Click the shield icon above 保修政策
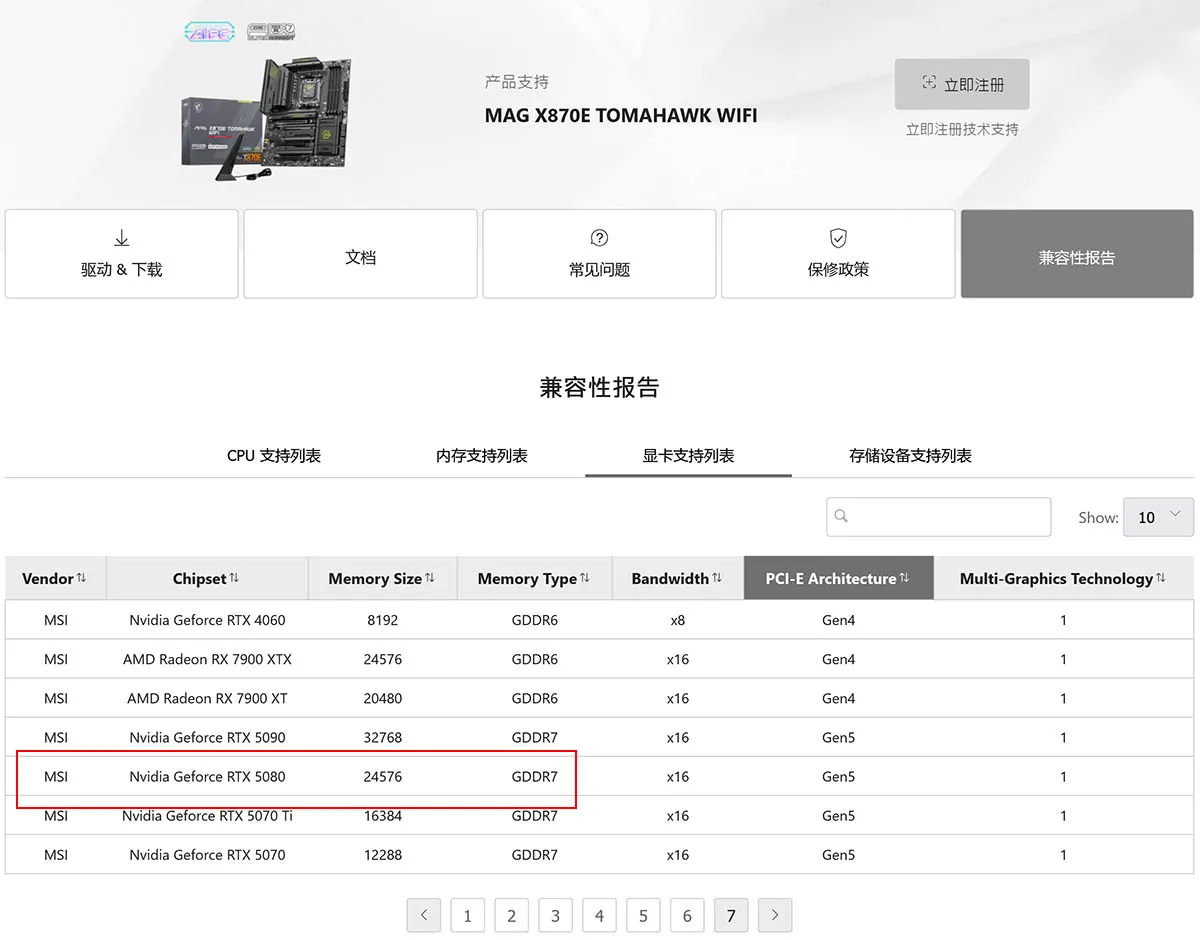 pyautogui.click(x=838, y=238)
